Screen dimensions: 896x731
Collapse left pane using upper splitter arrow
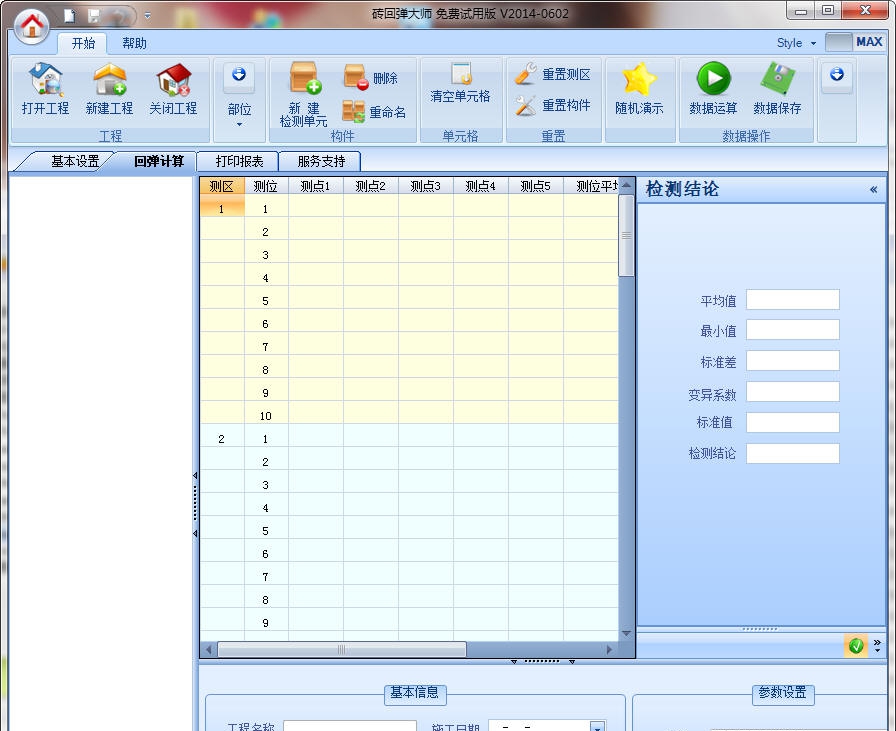(x=195, y=476)
